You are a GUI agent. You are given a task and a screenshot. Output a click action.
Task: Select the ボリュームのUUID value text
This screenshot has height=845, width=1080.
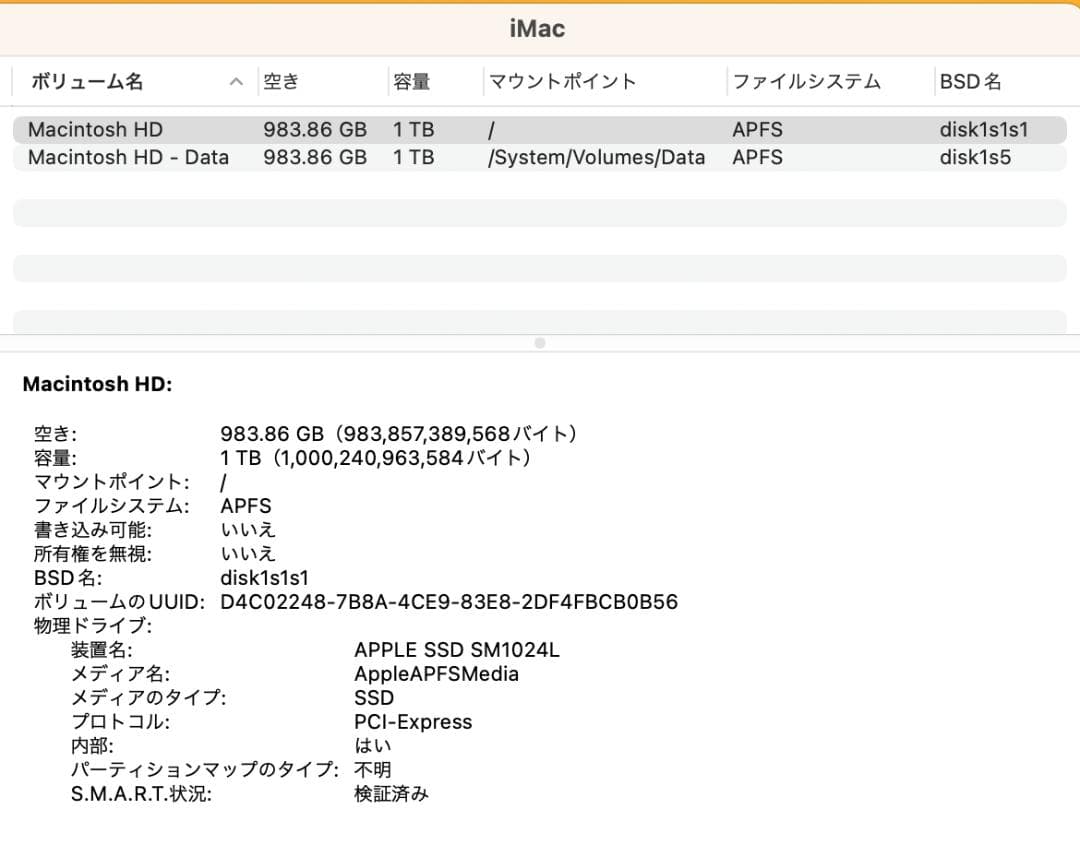tap(450, 602)
